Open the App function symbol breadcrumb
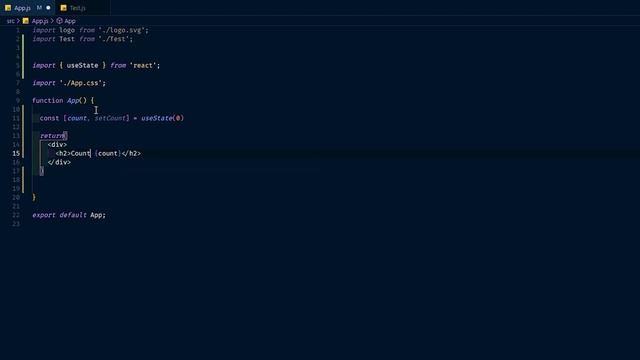 [x=70, y=21]
